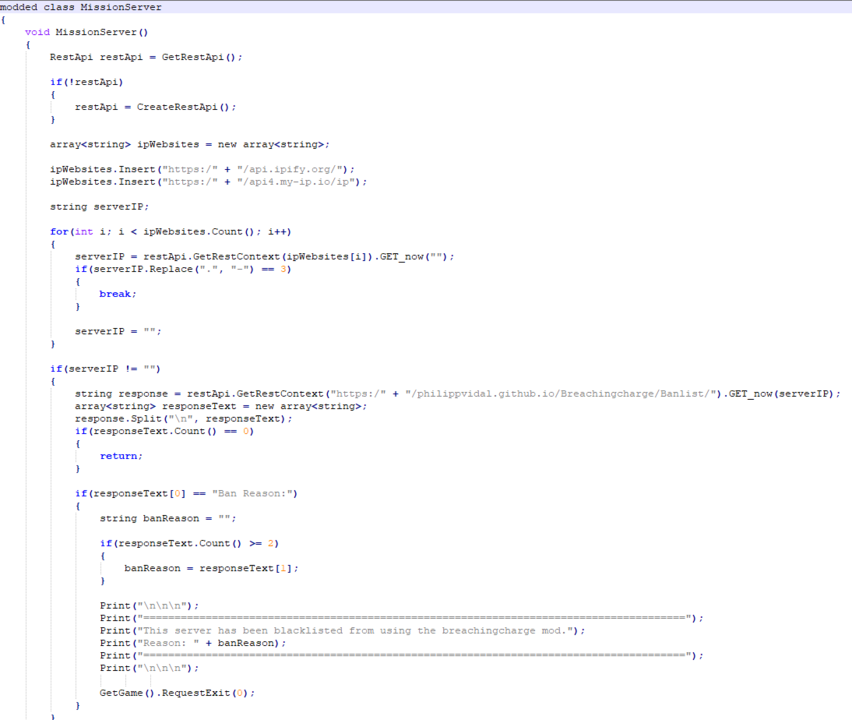Click the 'banReason = responseText[1];' line

[211, 568]
